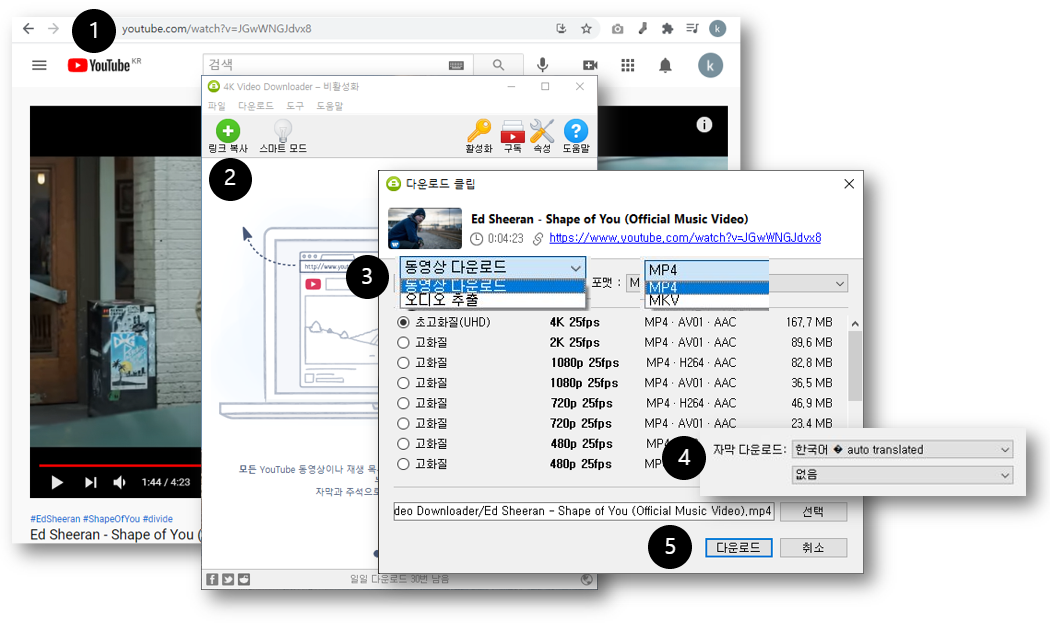Image resolution: width=1050 pixels, height=625 pixels.
Task: Open second subtitle dropdown showing 없음
Action: [902, 475]
